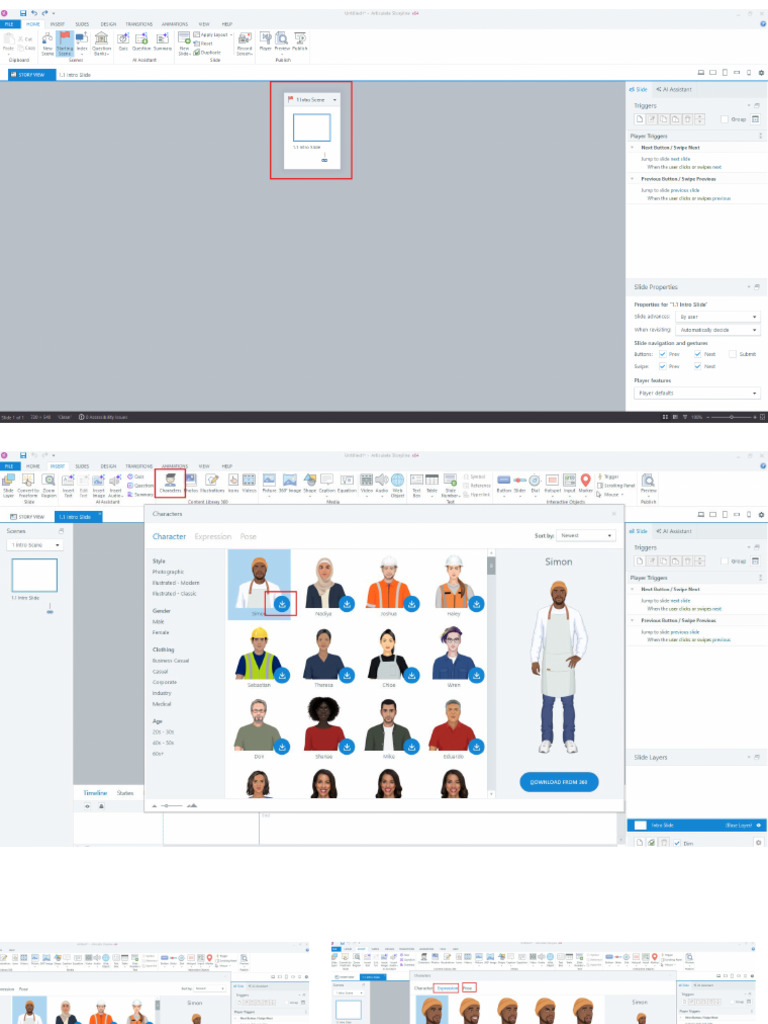Toggle the Group checkbox in Triggers
Image resolution: width=768 pixels, height=1024 pixels.
tap(725, 119)
